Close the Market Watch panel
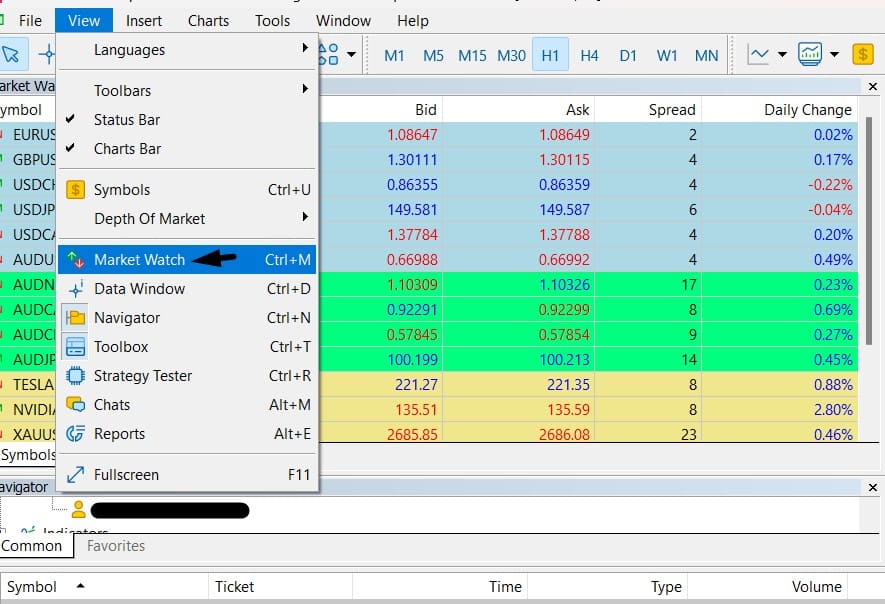This screenshot has height=604, width=885. click(x=873, y=86)
